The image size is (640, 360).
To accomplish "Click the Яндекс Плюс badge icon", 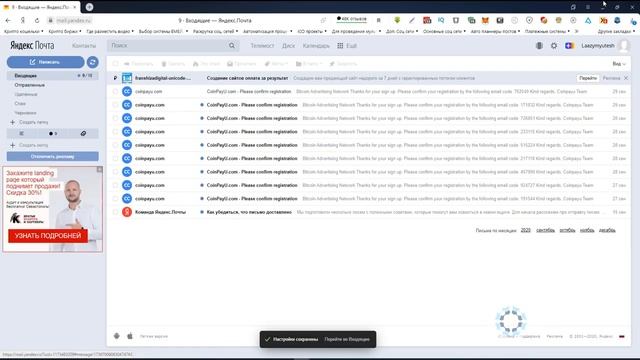I will pos(569,46).
